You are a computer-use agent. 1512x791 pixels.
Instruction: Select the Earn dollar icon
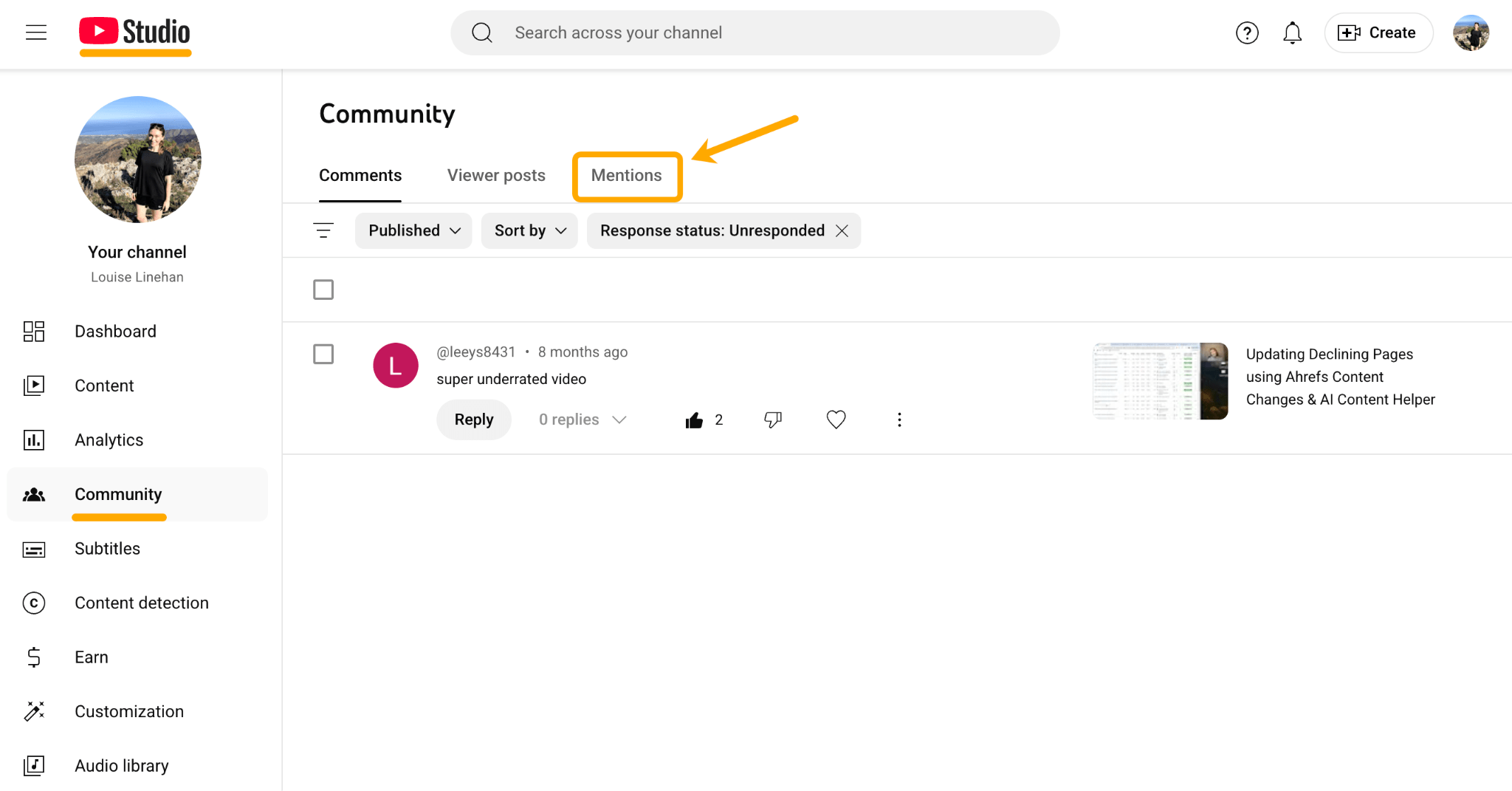(33, 657)
